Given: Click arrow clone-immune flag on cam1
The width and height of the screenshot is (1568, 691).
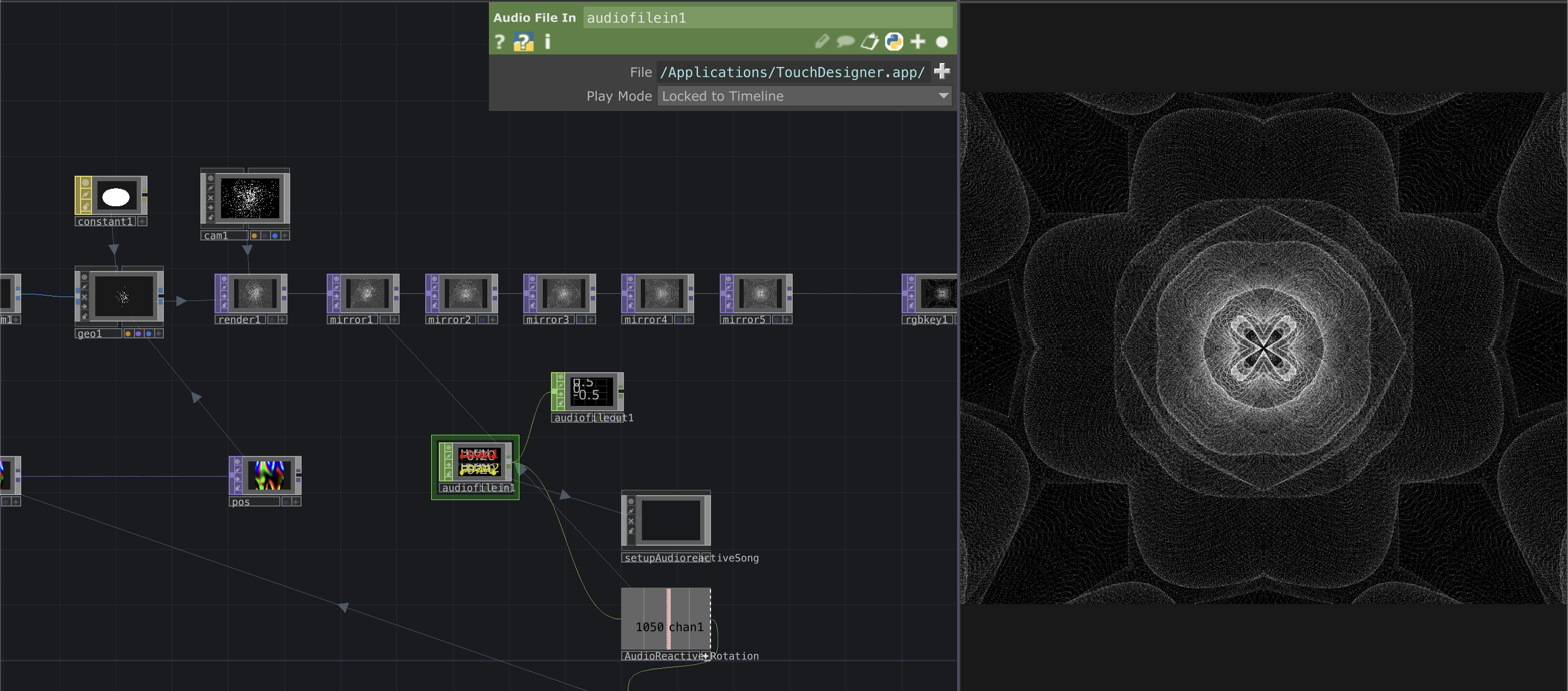Looking at the screenshot, I should pyautogui.click(x=211, y=207).
